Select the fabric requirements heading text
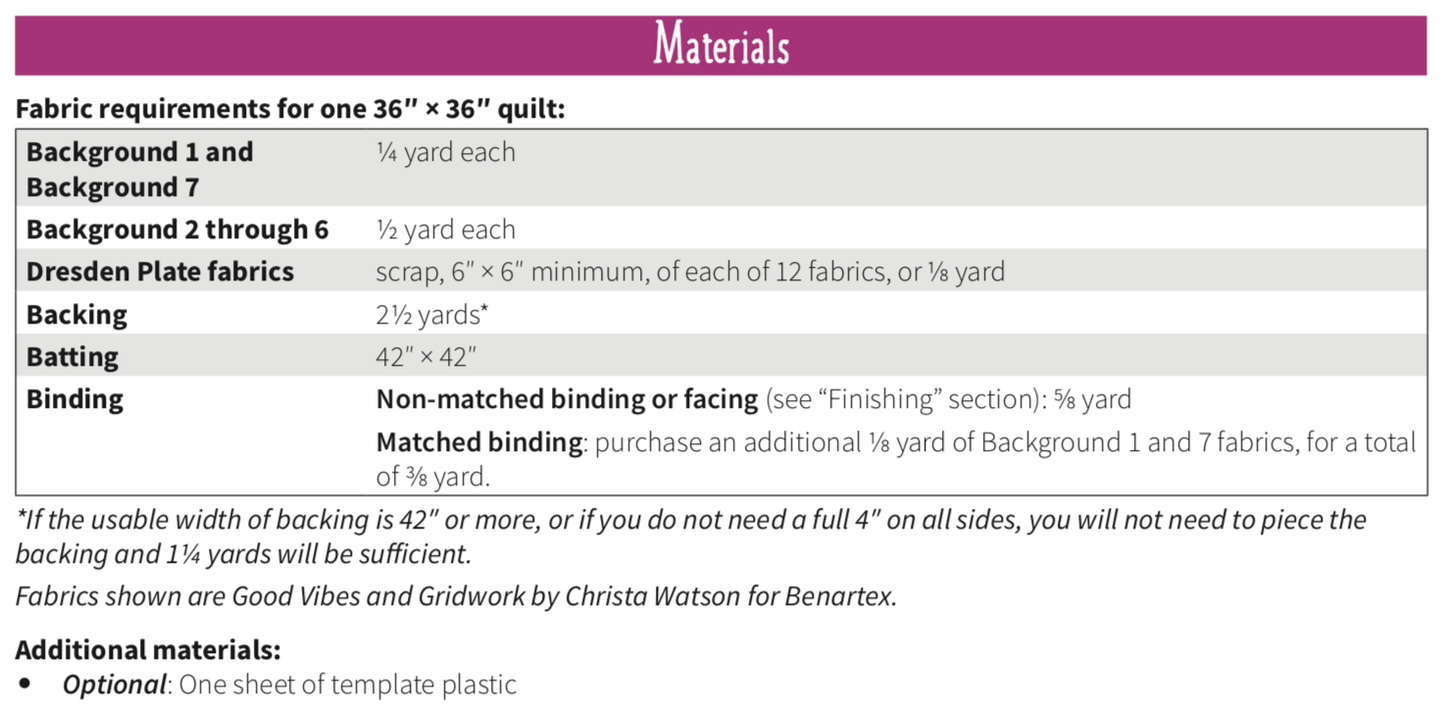This screenshot has height=710, width=1445. coord(290,108)
